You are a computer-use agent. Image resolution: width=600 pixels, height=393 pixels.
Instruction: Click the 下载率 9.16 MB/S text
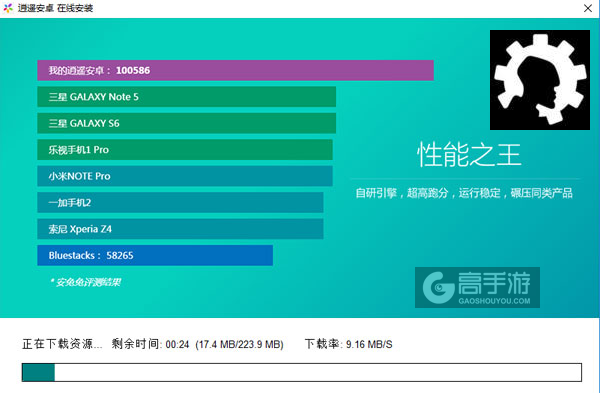coord(349,344)
